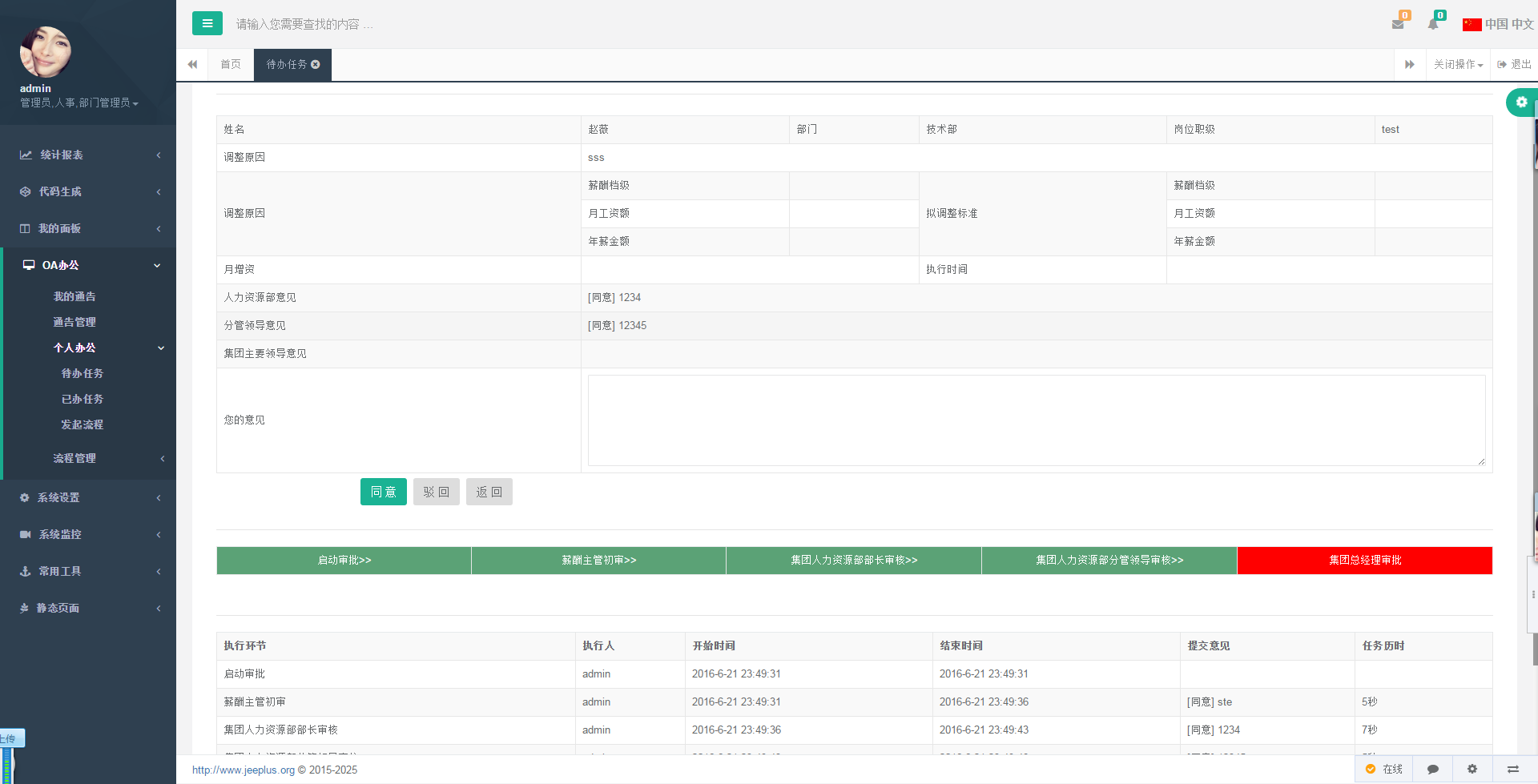Open the 关闭操作 dropdown
The height and width of the screenshot is (784, 1538).
pos(1458,64)
